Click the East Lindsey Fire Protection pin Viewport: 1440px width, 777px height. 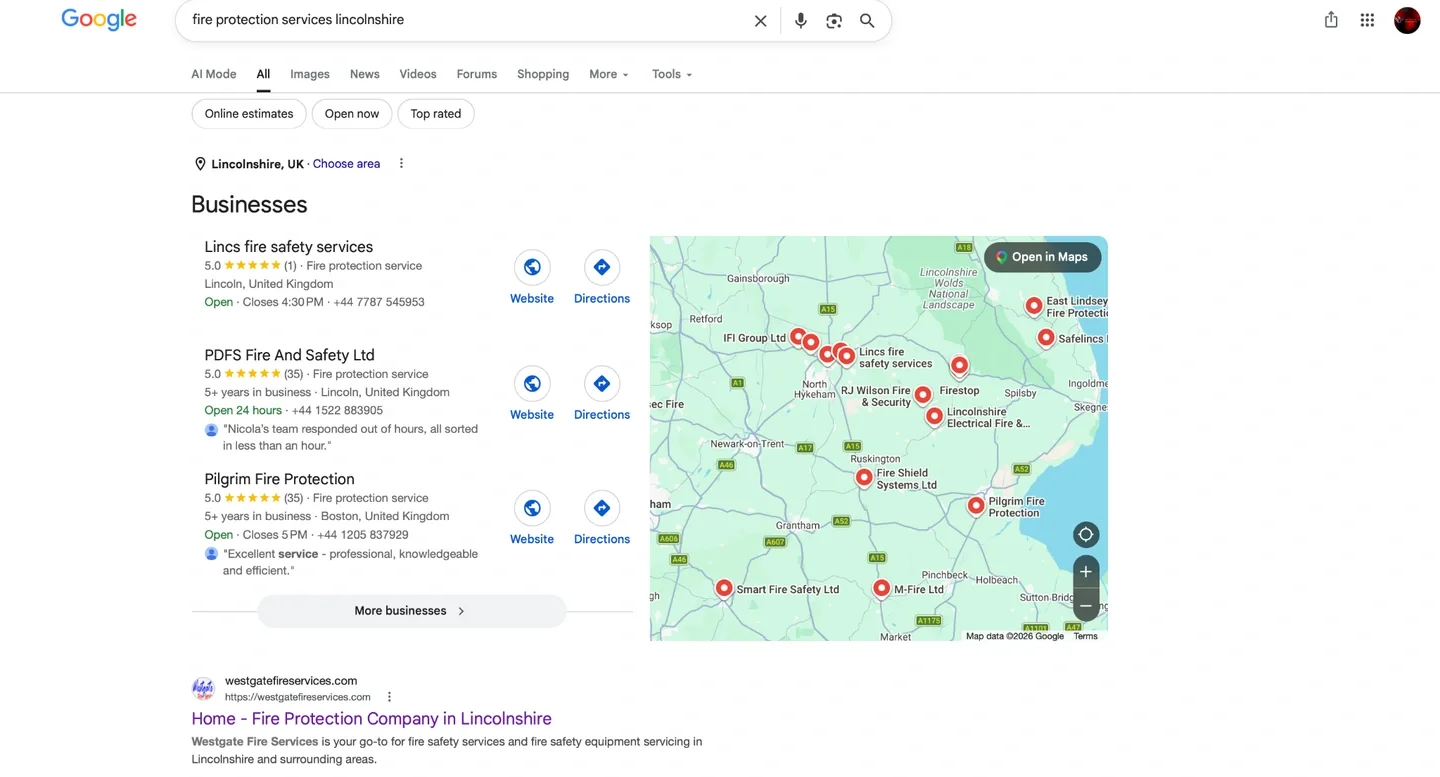1034,305
